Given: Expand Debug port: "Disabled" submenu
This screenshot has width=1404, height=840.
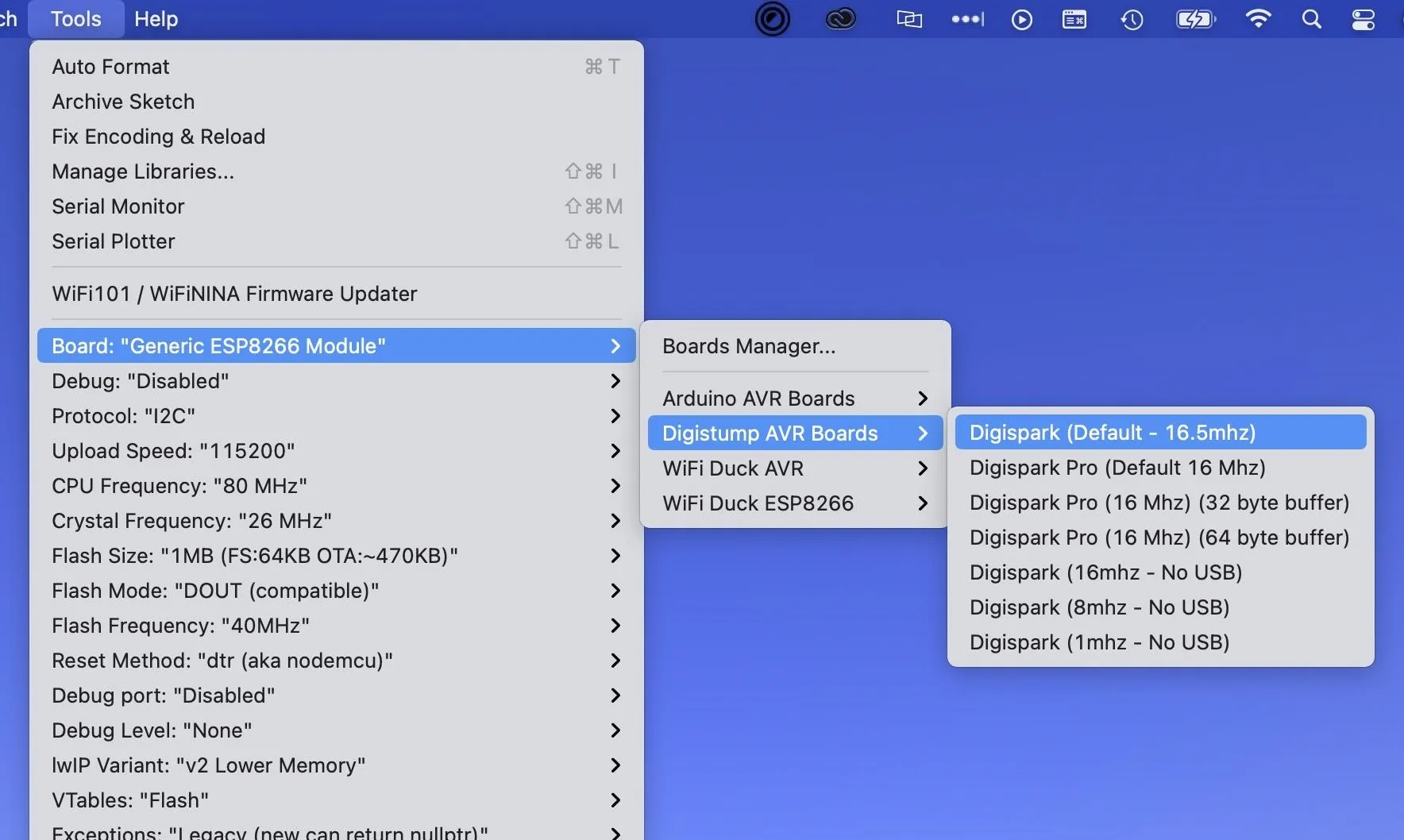Looking at the screenshot, I should [x=337, y=696].
